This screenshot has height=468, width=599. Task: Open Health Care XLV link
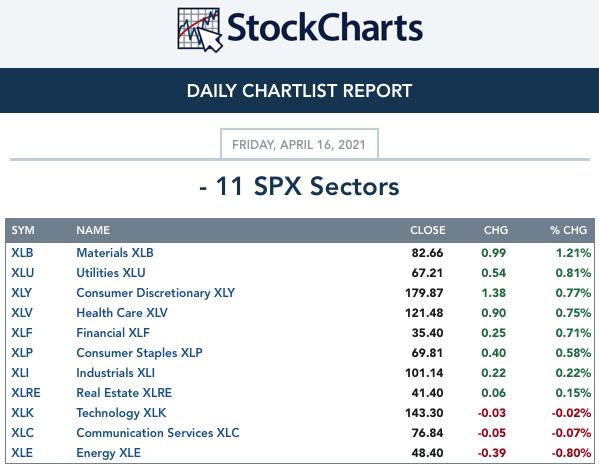[x=122, y=313]
